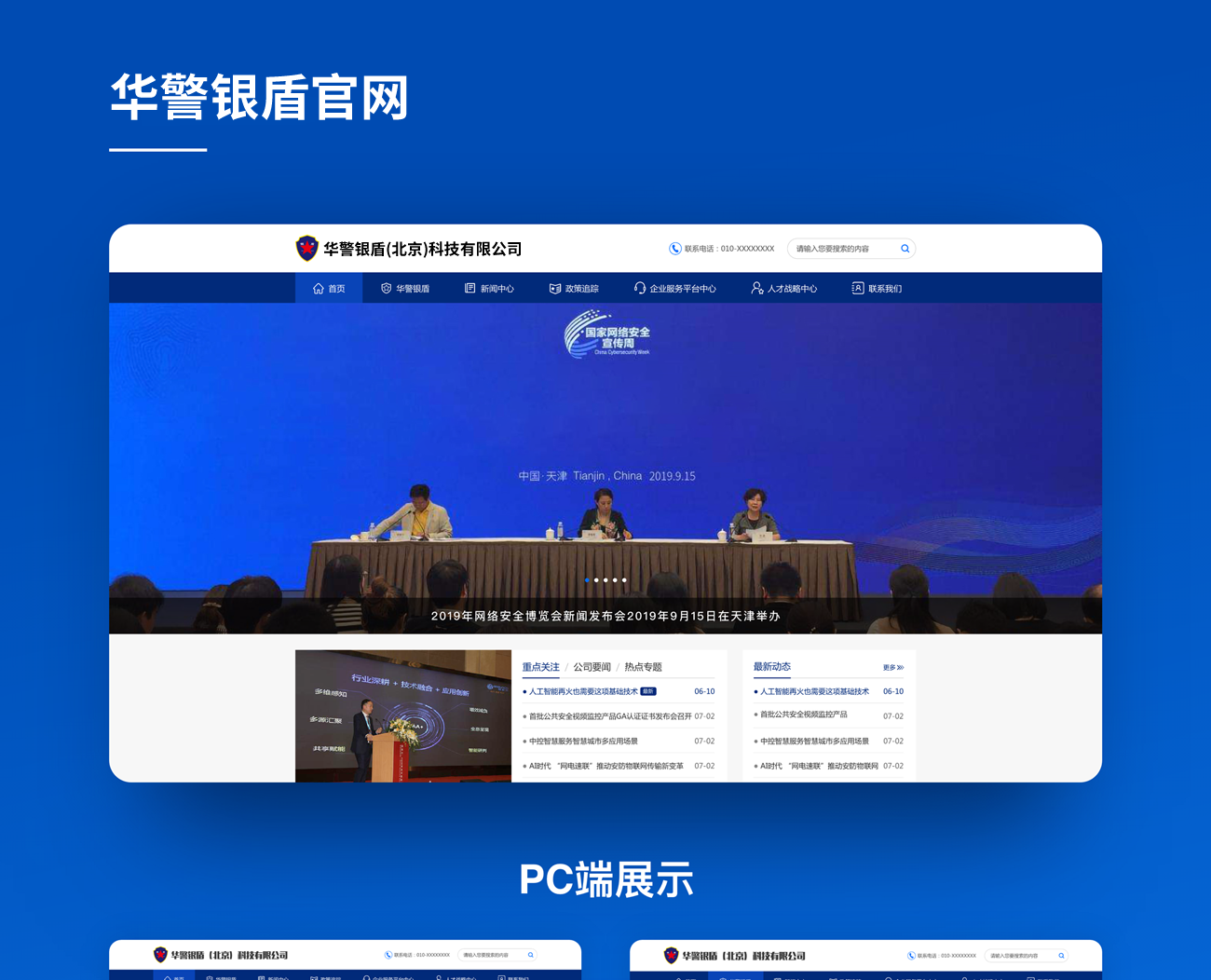Click the home icon for 首页
Screen dimensions: 1211x980
click(x=319, y=289)
